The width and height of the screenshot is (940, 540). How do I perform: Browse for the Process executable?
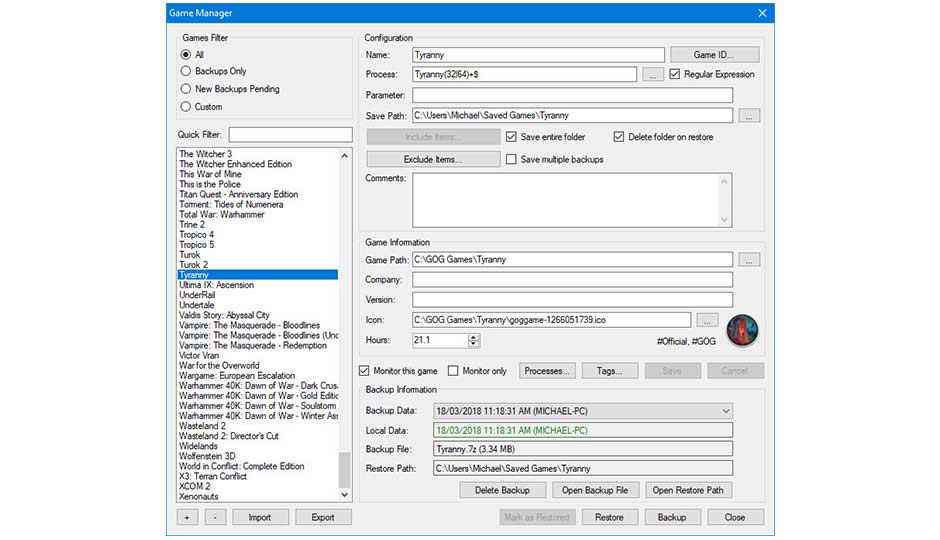tap(653, 74)
